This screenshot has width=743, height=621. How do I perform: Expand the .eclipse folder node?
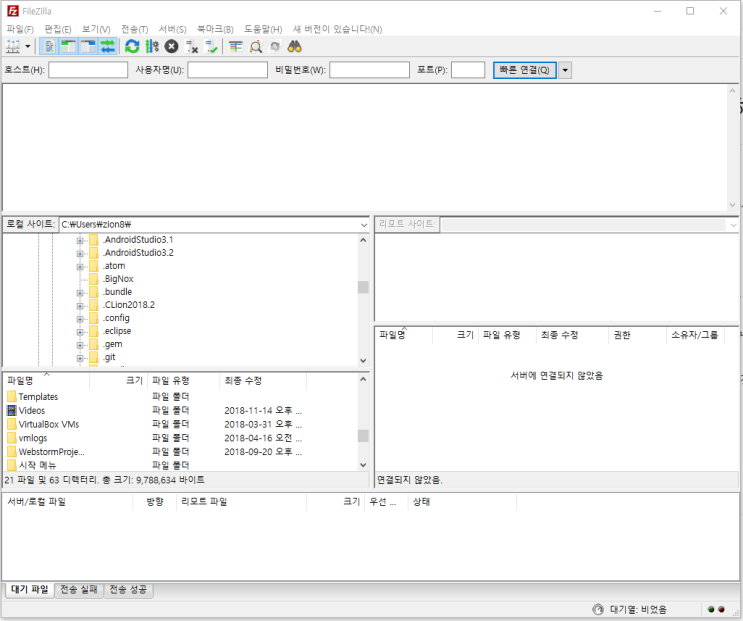pos(80,332)
